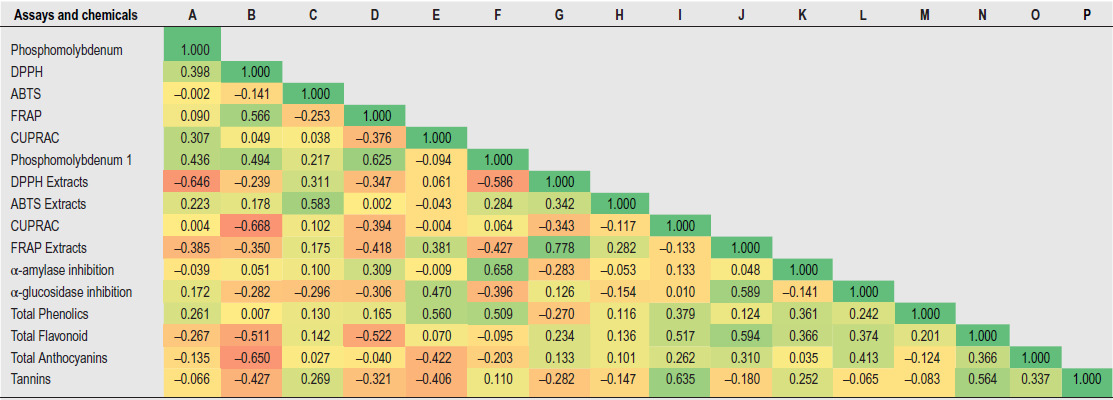
Task: Click the −0.650 cell in Total Anthocyanins row
Action: 252,357
